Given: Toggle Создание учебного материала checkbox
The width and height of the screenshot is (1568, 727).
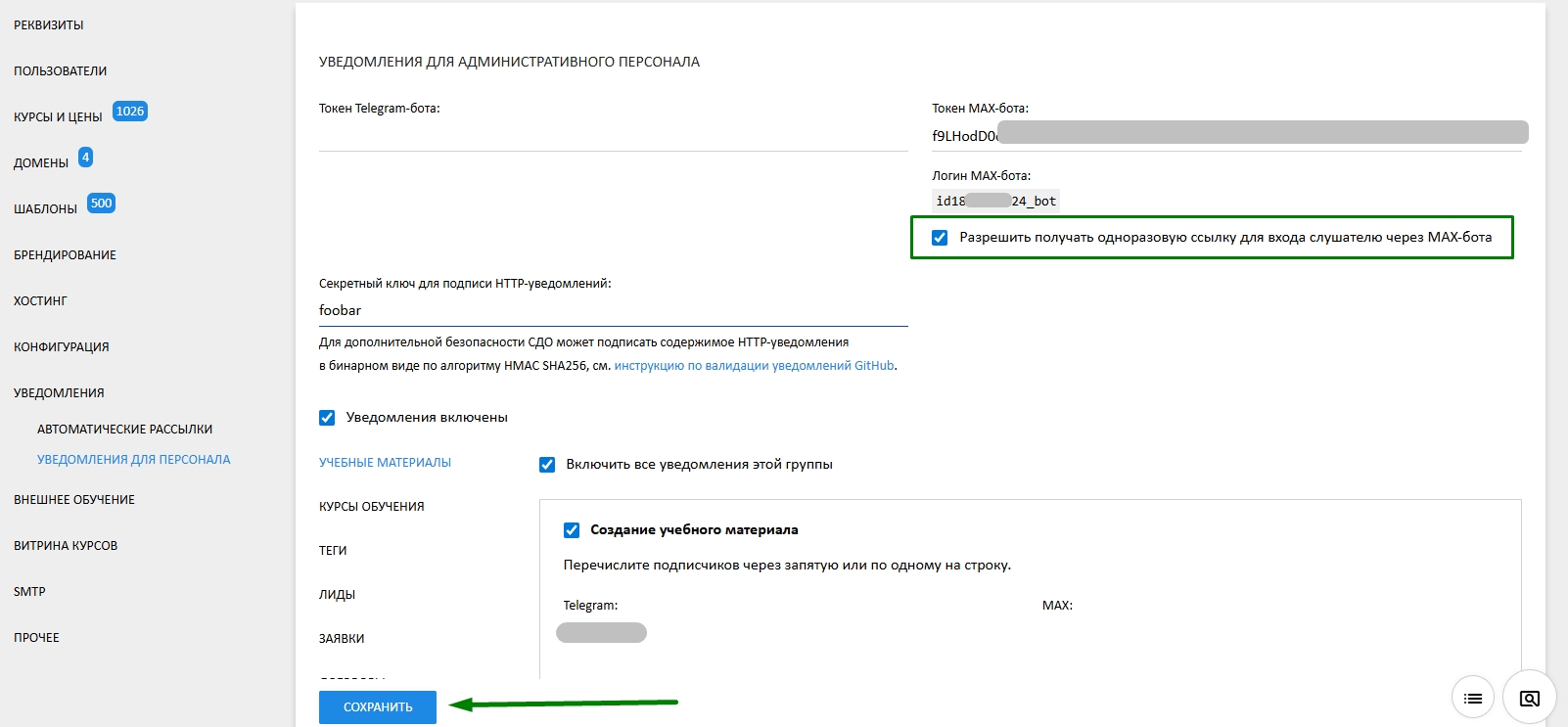Looking at the screenshot, I should pos(572,530).
